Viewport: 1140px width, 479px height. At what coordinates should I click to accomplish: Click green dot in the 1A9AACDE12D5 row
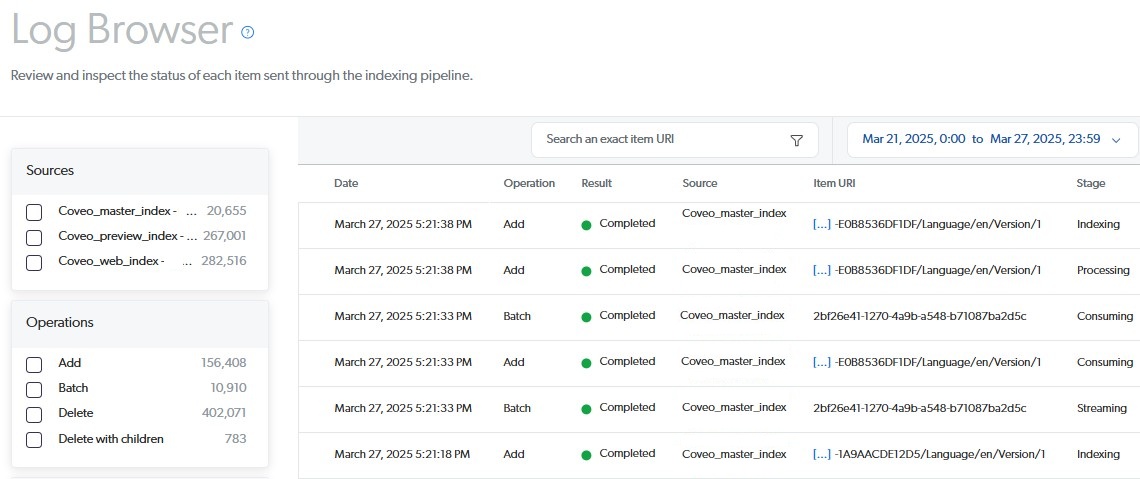pos(586,455)
